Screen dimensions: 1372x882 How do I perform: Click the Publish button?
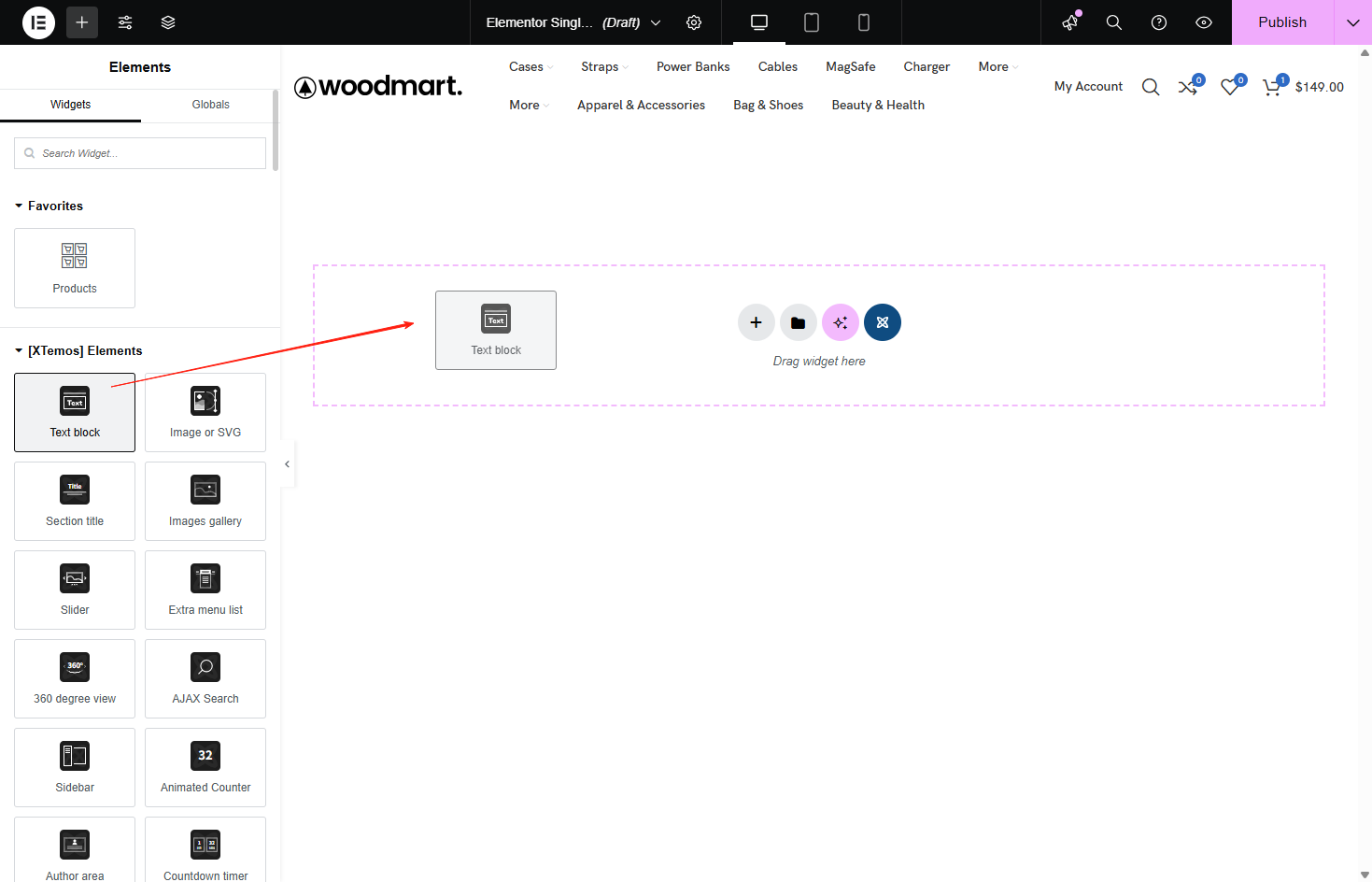coord(1281,21)
